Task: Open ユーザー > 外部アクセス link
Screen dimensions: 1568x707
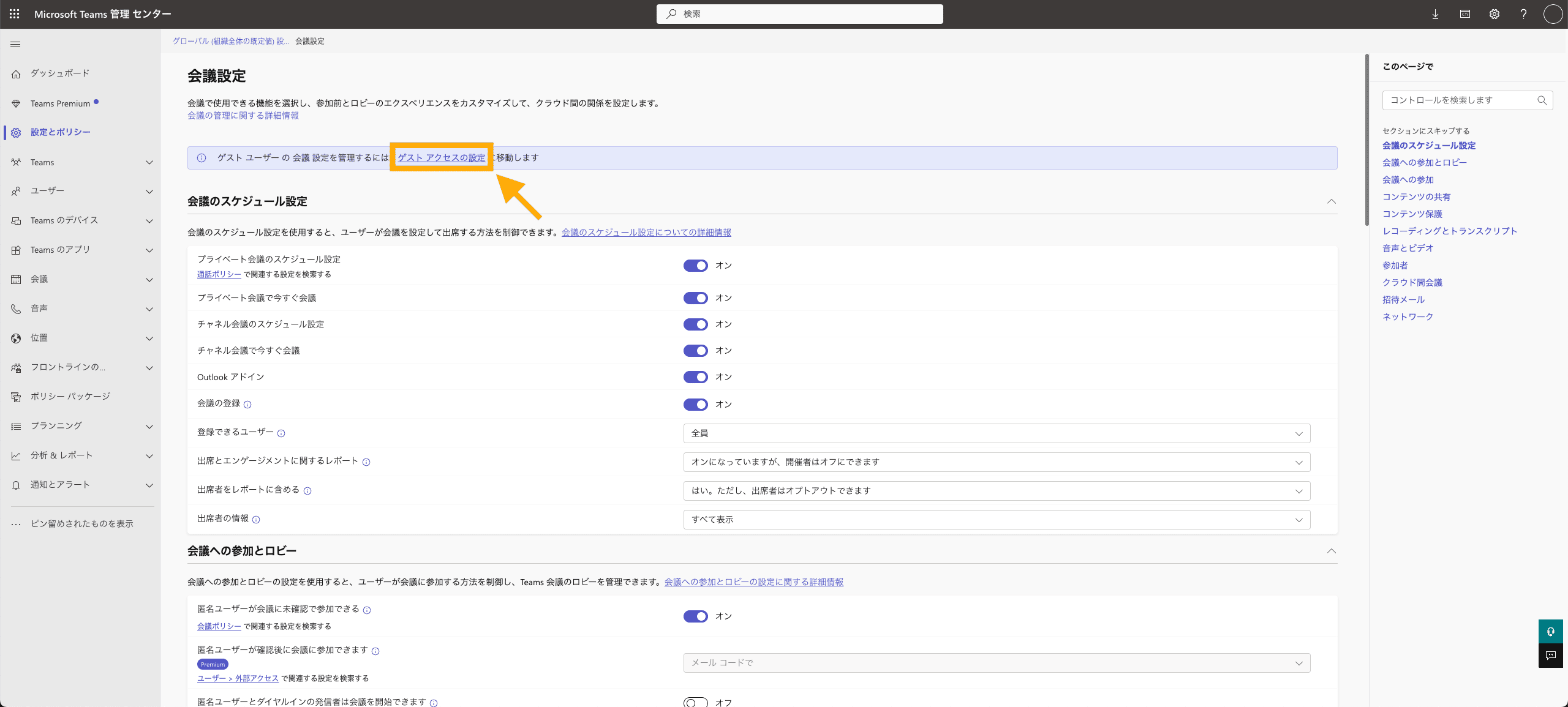Action: [238, 678]
